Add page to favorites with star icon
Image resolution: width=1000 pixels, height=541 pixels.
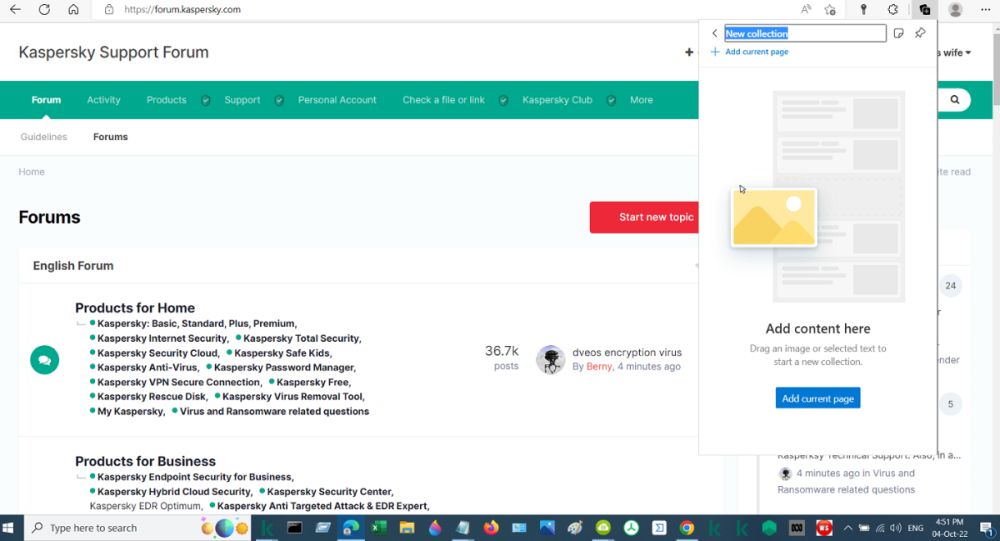[x=830, y=10]
